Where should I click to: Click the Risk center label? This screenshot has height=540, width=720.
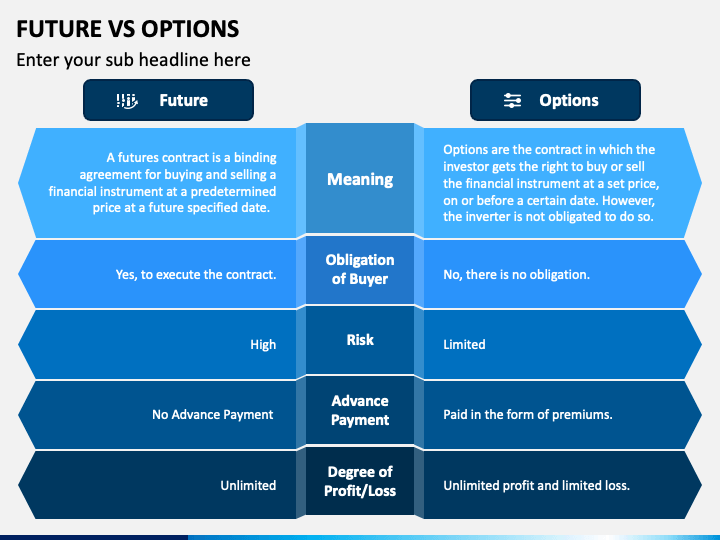[x=360, y=340]
